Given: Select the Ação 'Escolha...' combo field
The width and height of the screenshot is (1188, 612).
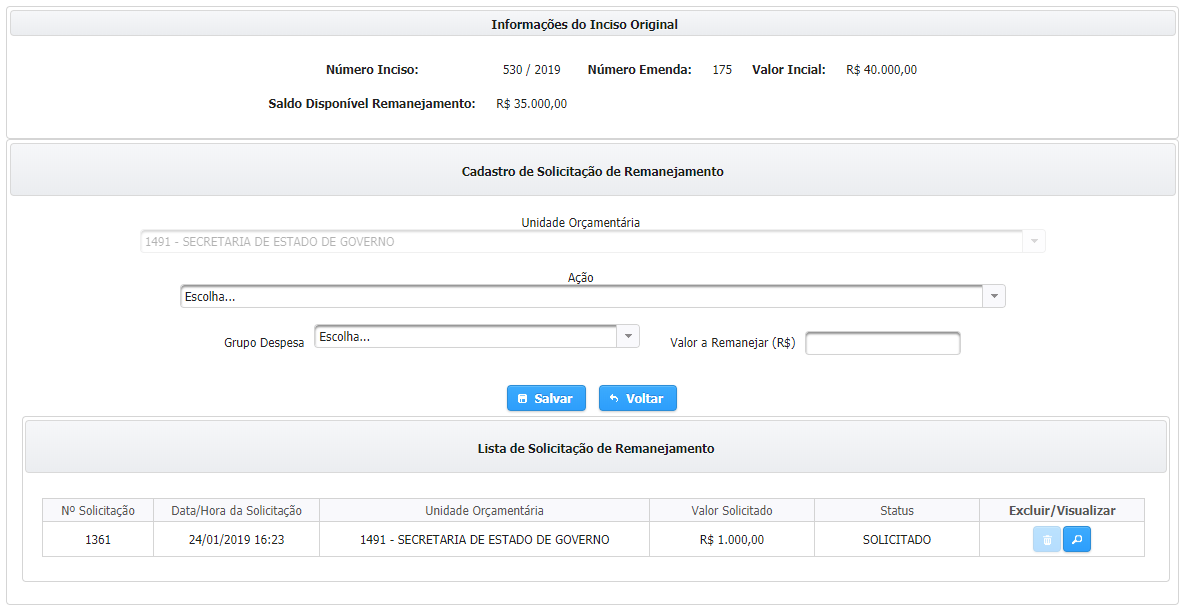Looking at the screenshot, I should [x=580, y=297].
